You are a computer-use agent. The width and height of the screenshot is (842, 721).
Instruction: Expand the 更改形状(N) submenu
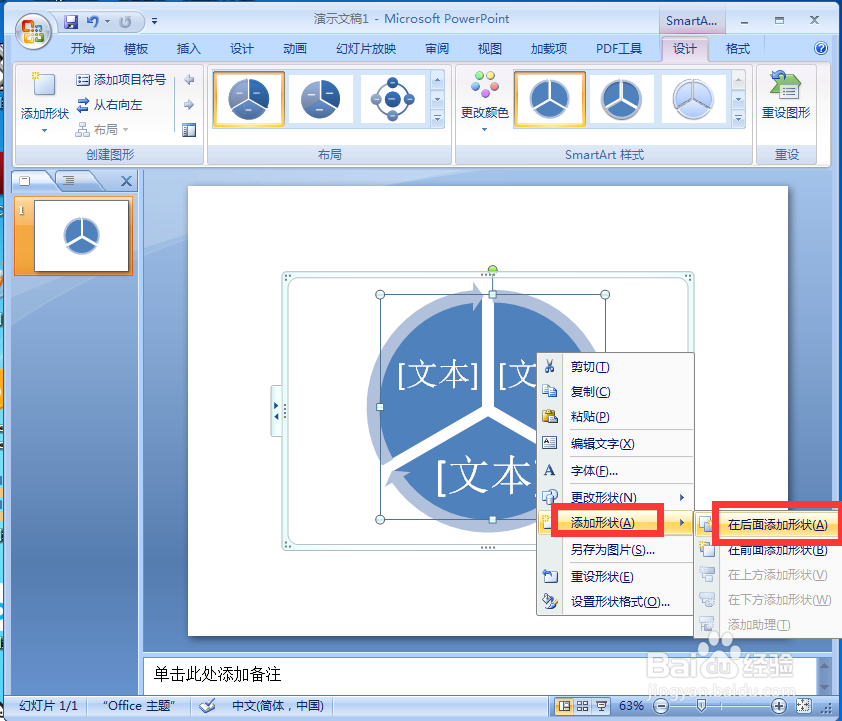(615, 497)
